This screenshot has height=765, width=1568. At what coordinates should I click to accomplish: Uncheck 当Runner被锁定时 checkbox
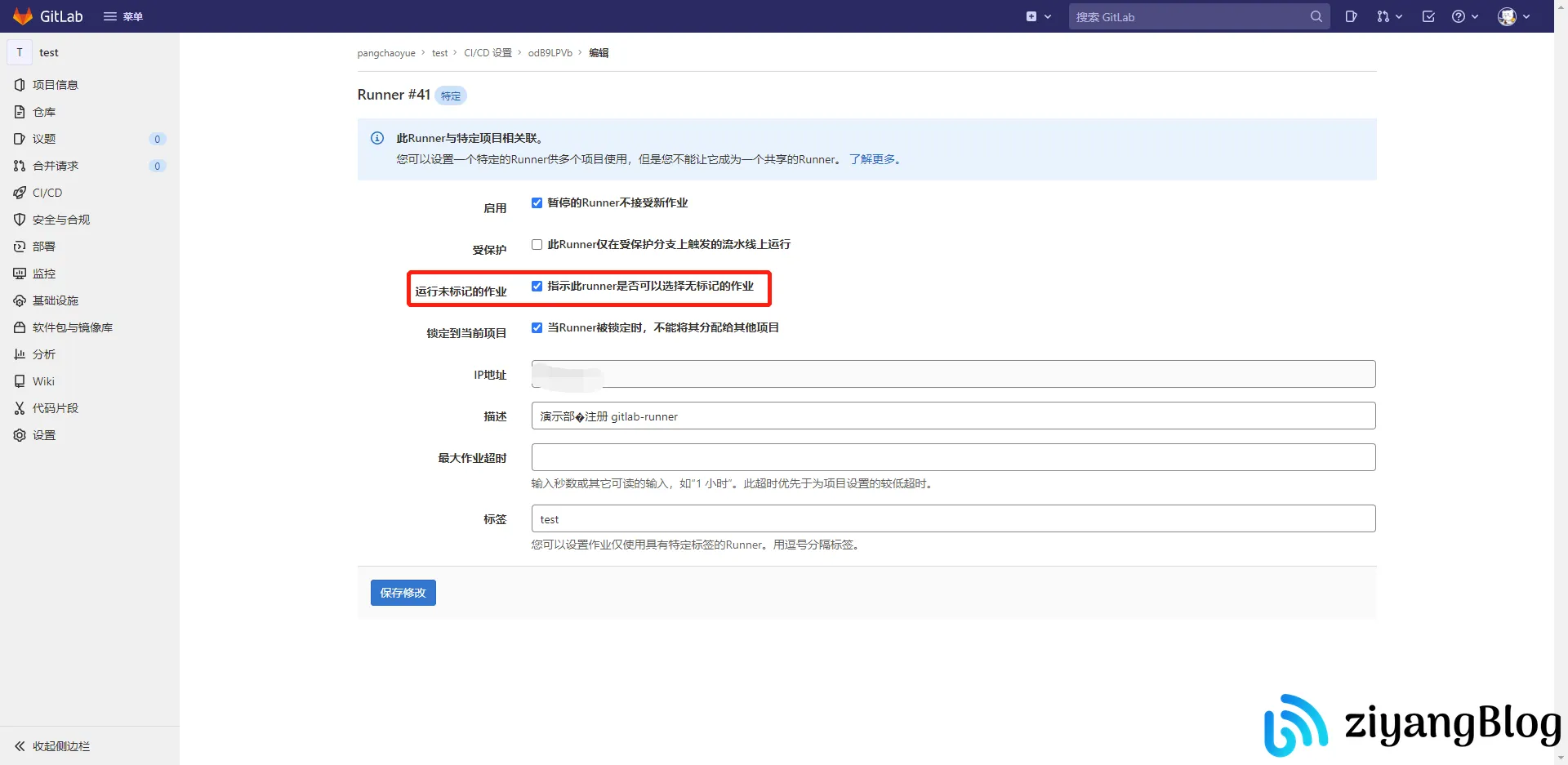(537, 327)
